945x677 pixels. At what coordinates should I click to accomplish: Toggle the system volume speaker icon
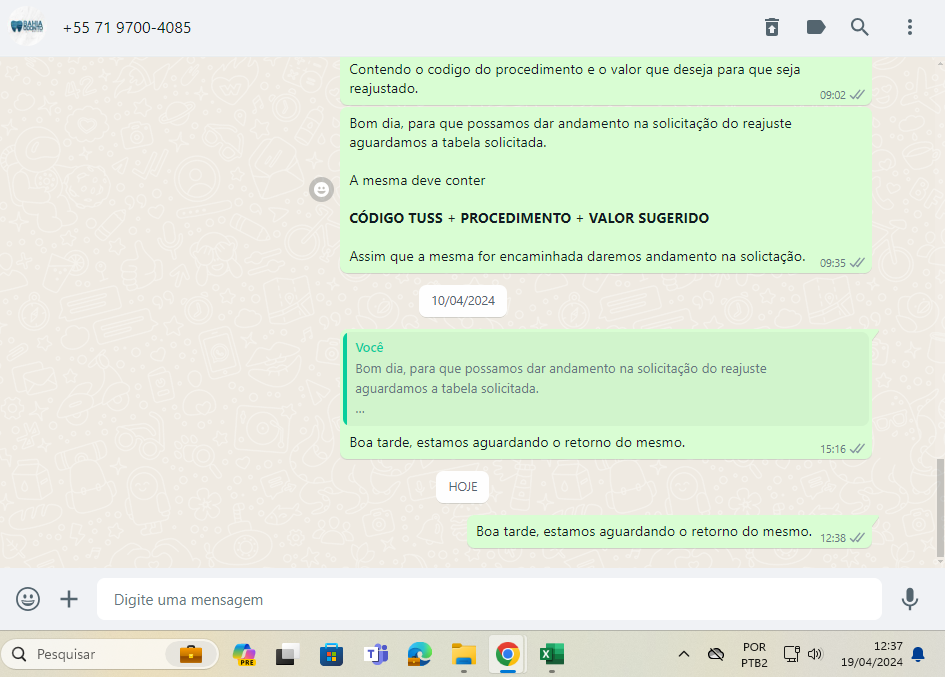tap(815, 654)
